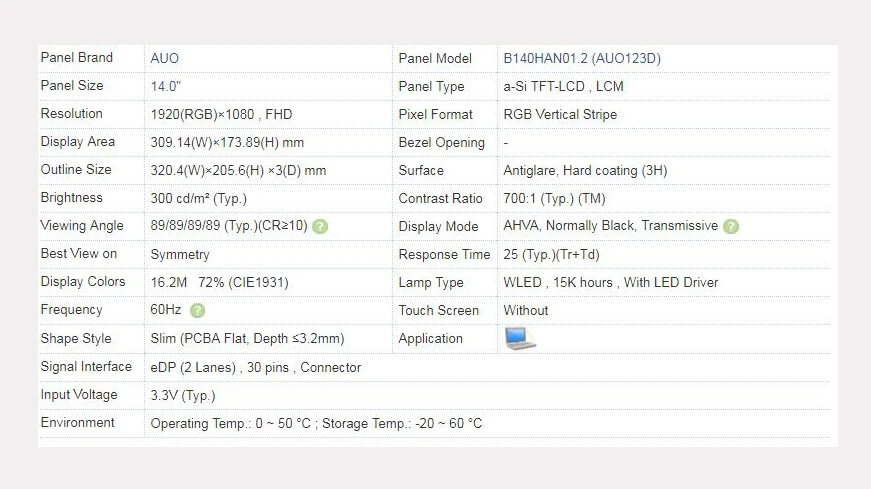
Task: Click the Shape Style label
Action: click(76, 338)
